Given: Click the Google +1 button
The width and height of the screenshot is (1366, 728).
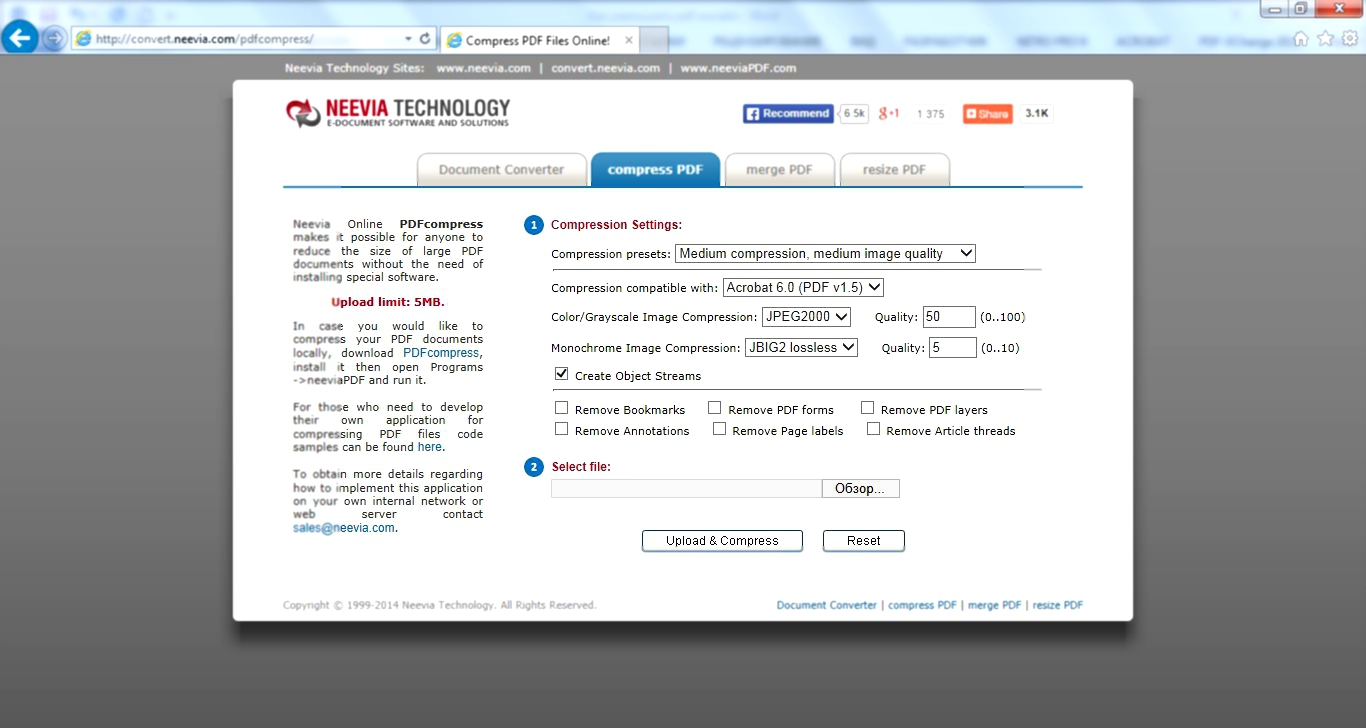Looking at the screenshot, I should pos(889,114).
